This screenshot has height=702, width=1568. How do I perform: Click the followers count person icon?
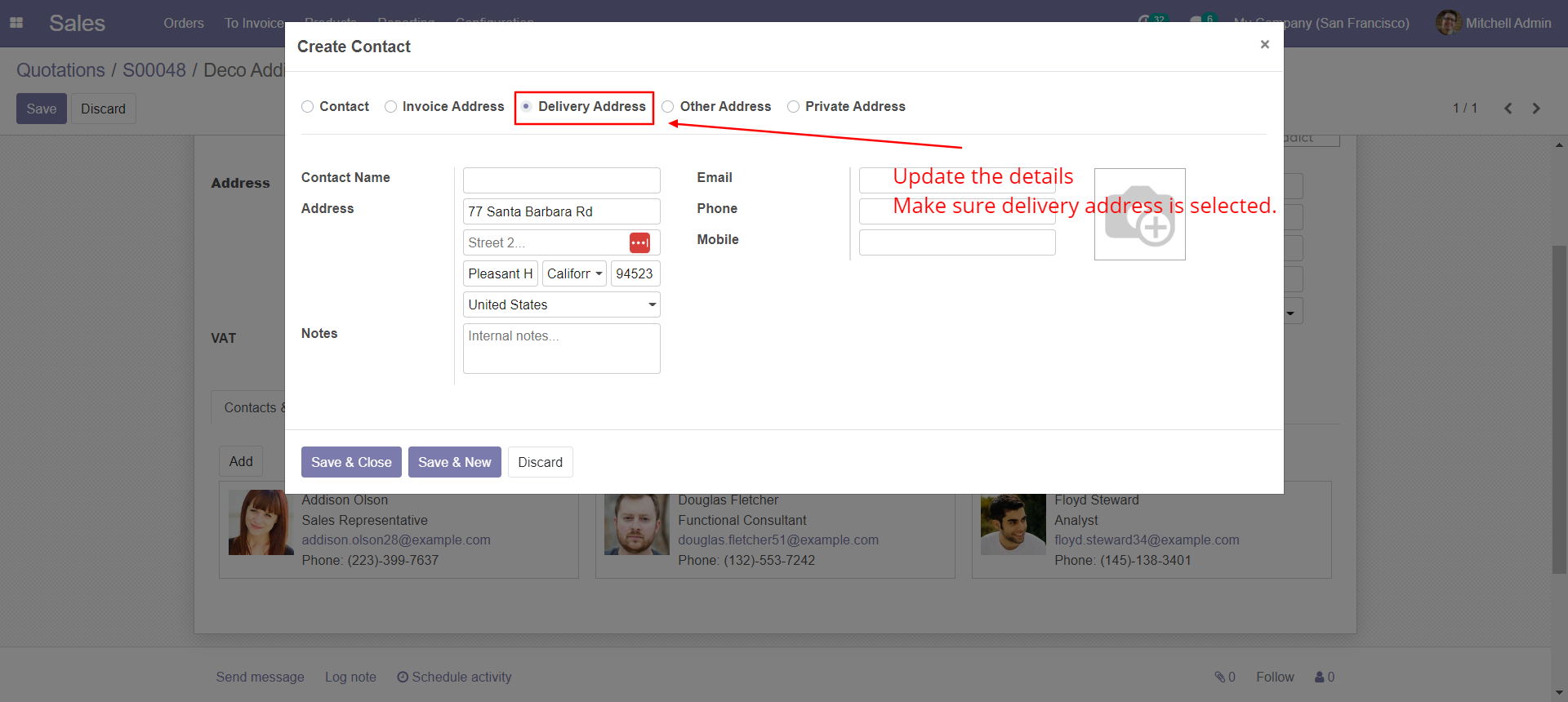1319,677
